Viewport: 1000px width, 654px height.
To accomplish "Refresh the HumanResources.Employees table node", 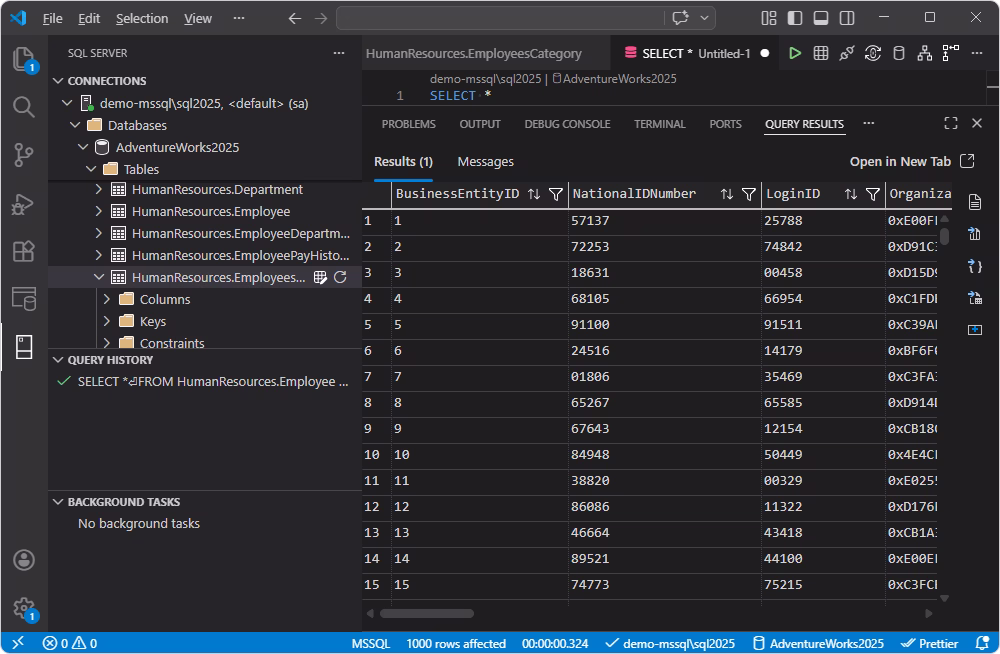I will coord(341,277).
